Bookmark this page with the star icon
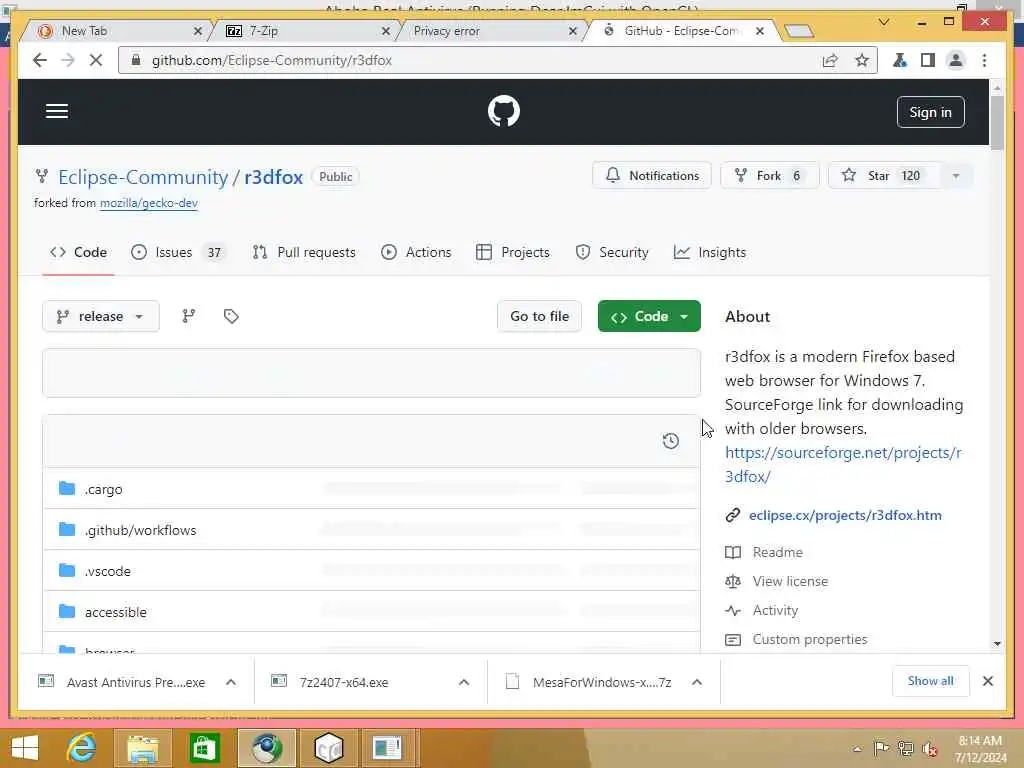This screenshot has height=768, width=1024. 862,60
